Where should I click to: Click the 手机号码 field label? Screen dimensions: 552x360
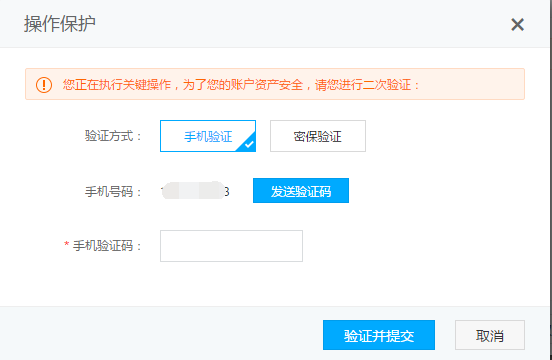pos(113,192)
